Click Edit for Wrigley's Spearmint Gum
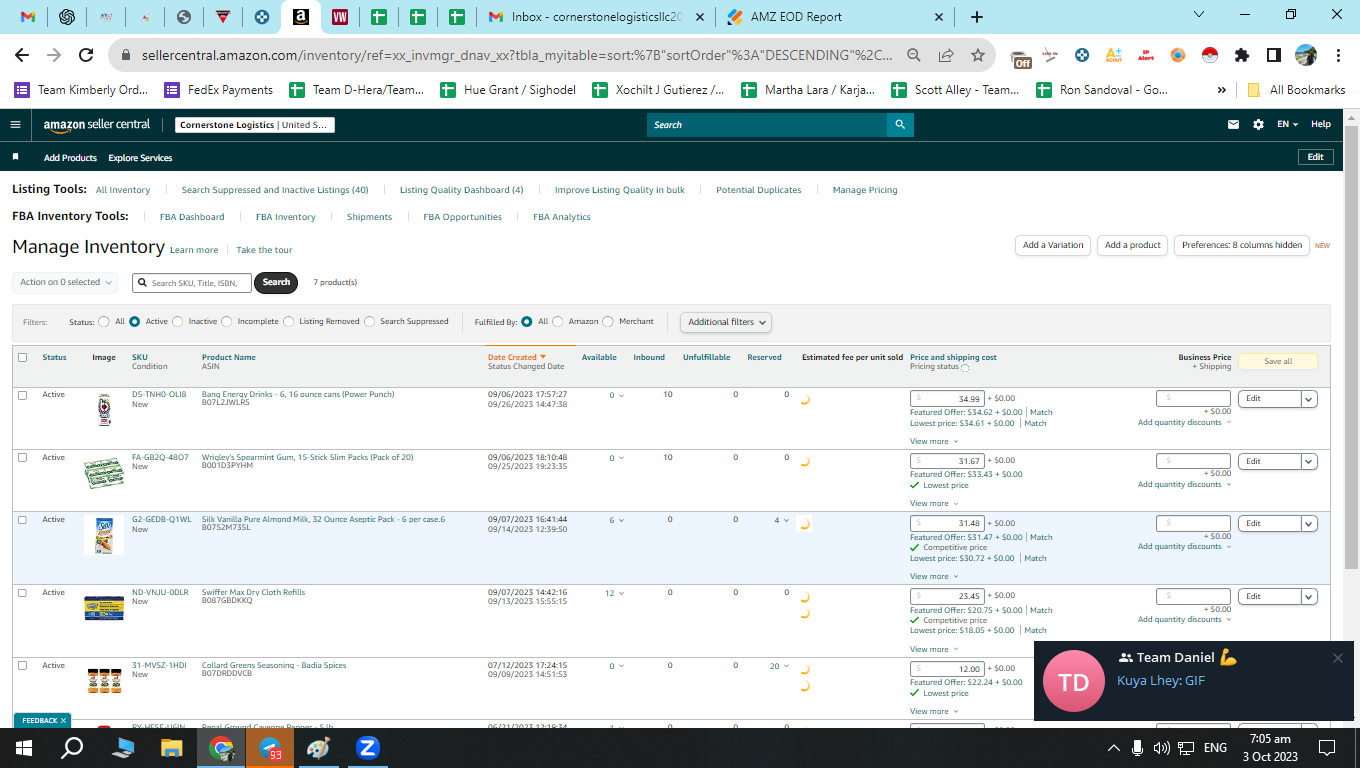This screenshot has width=1360, height=768. click(1270, 462)
